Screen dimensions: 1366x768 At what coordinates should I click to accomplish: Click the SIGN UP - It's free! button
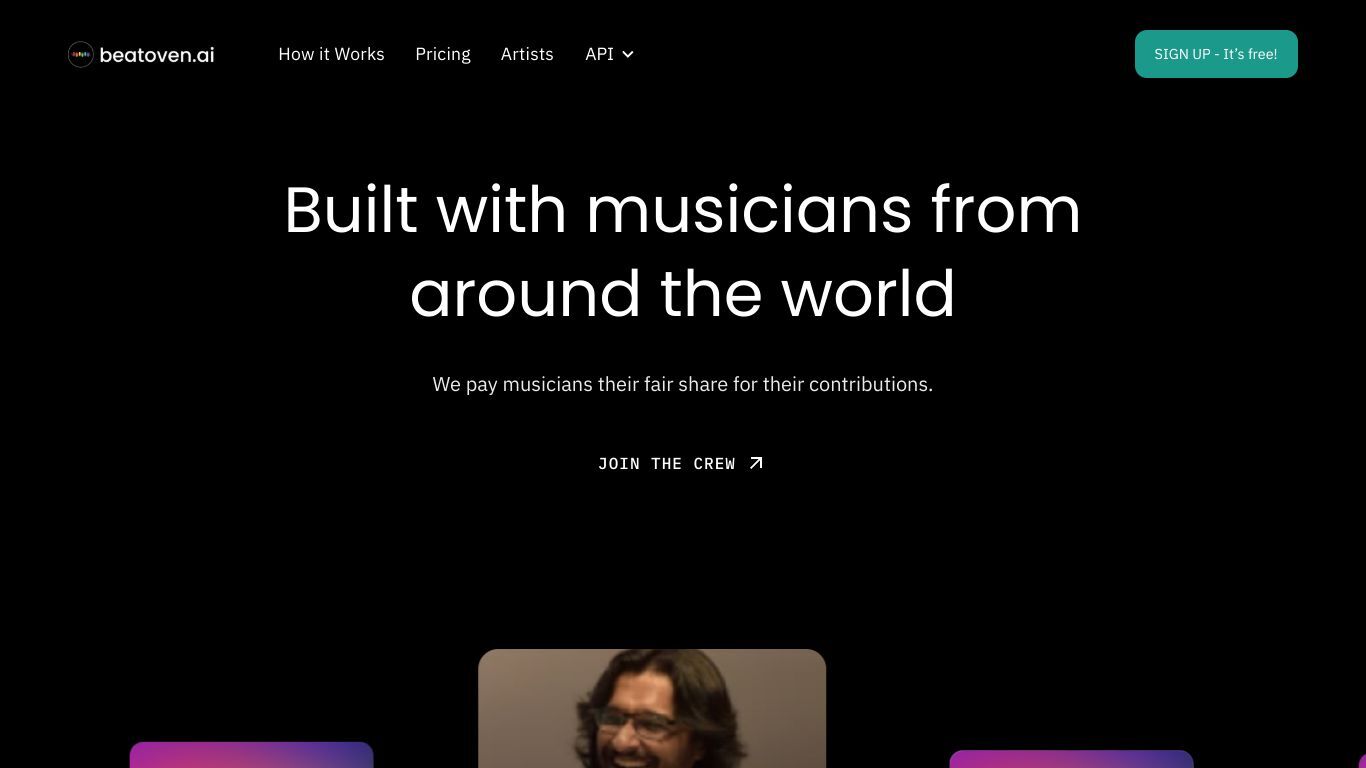(x=1216, y=54)
